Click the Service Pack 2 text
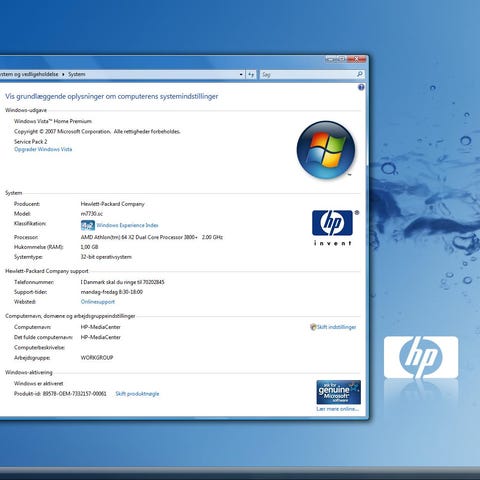 coord(31,141)
